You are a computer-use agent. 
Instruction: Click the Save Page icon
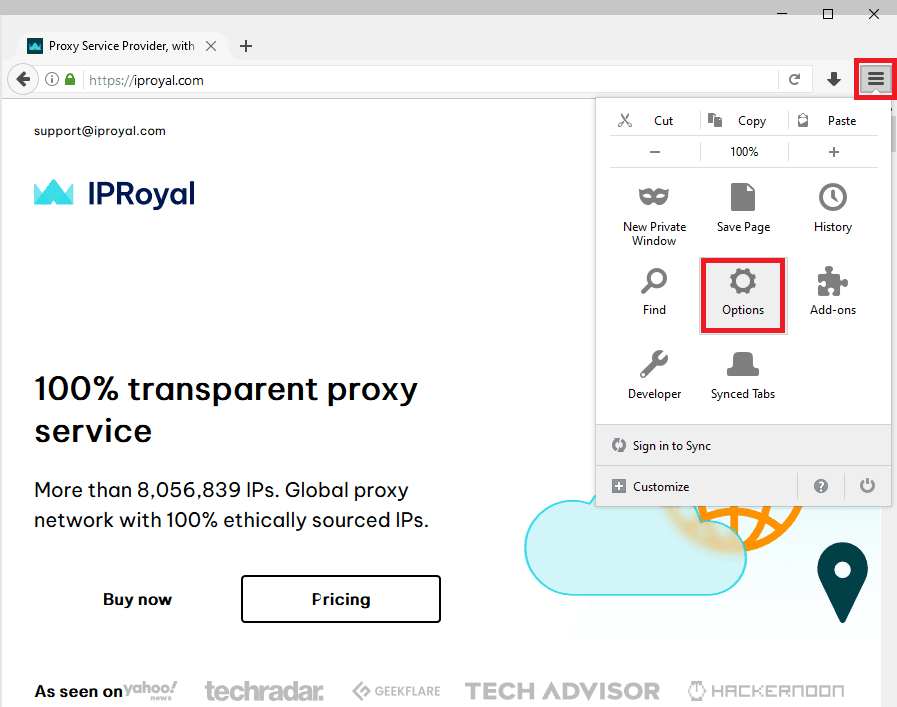coord(743,197)
